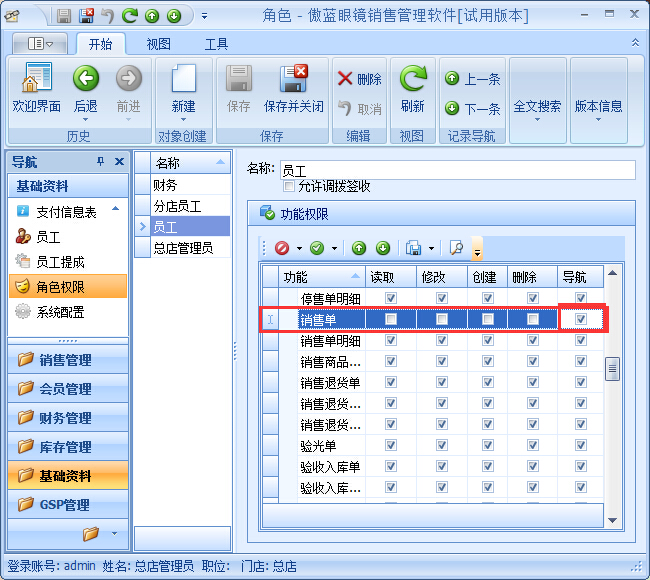
Task: Open the 销售管理 navigation group
Action: pos(68,359)
